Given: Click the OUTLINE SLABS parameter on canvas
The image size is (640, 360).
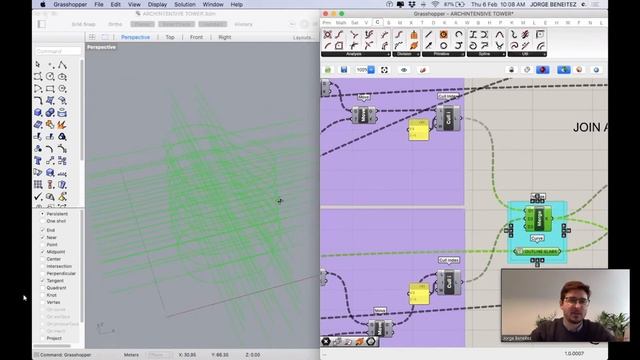Looking at the screenshot, I should pos(537,251).
